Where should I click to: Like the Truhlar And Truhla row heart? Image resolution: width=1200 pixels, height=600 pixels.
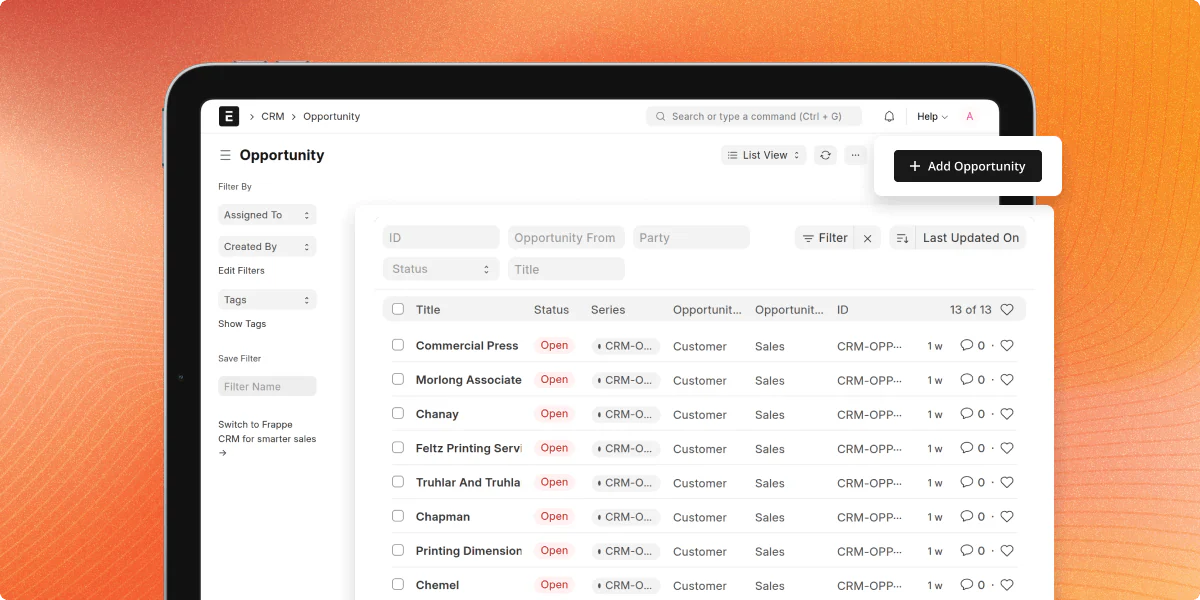tap(1007, 482)
